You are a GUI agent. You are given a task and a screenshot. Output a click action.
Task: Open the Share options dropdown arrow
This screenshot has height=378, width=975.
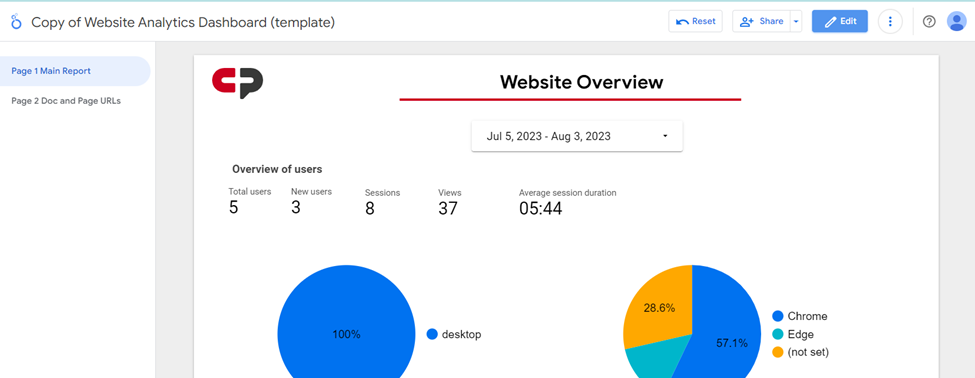pyautogui.click(x=796, y=21)
